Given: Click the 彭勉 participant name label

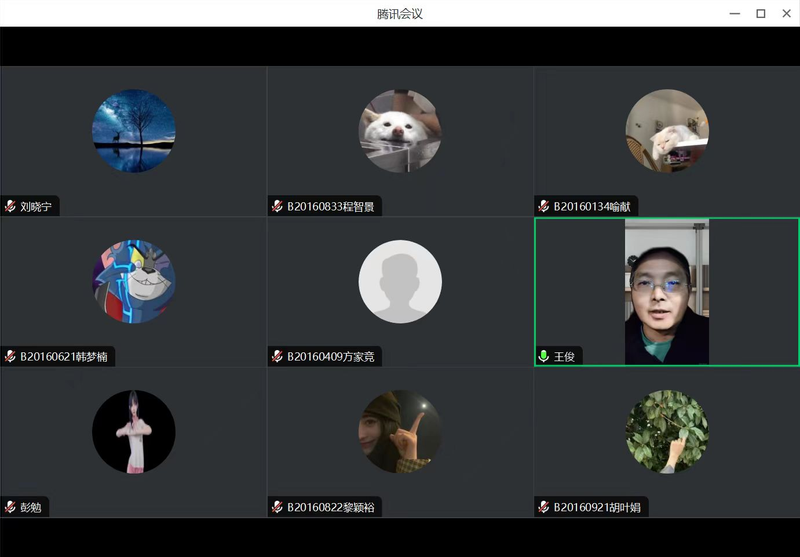Looking at the screenshot, I should click(x=31, y=508).
